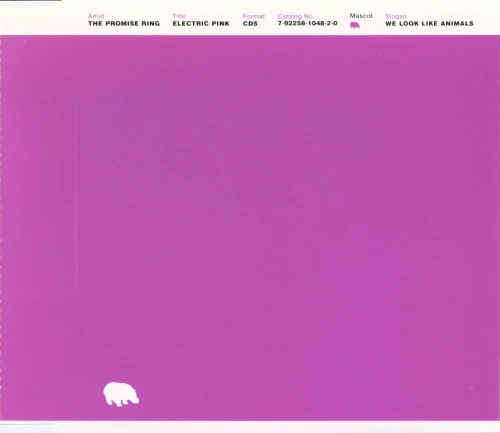Image resolution: width=500 pixels, height=433 pixels.
Task: Click the 'Mascot' label
Action: coord(361,16)
